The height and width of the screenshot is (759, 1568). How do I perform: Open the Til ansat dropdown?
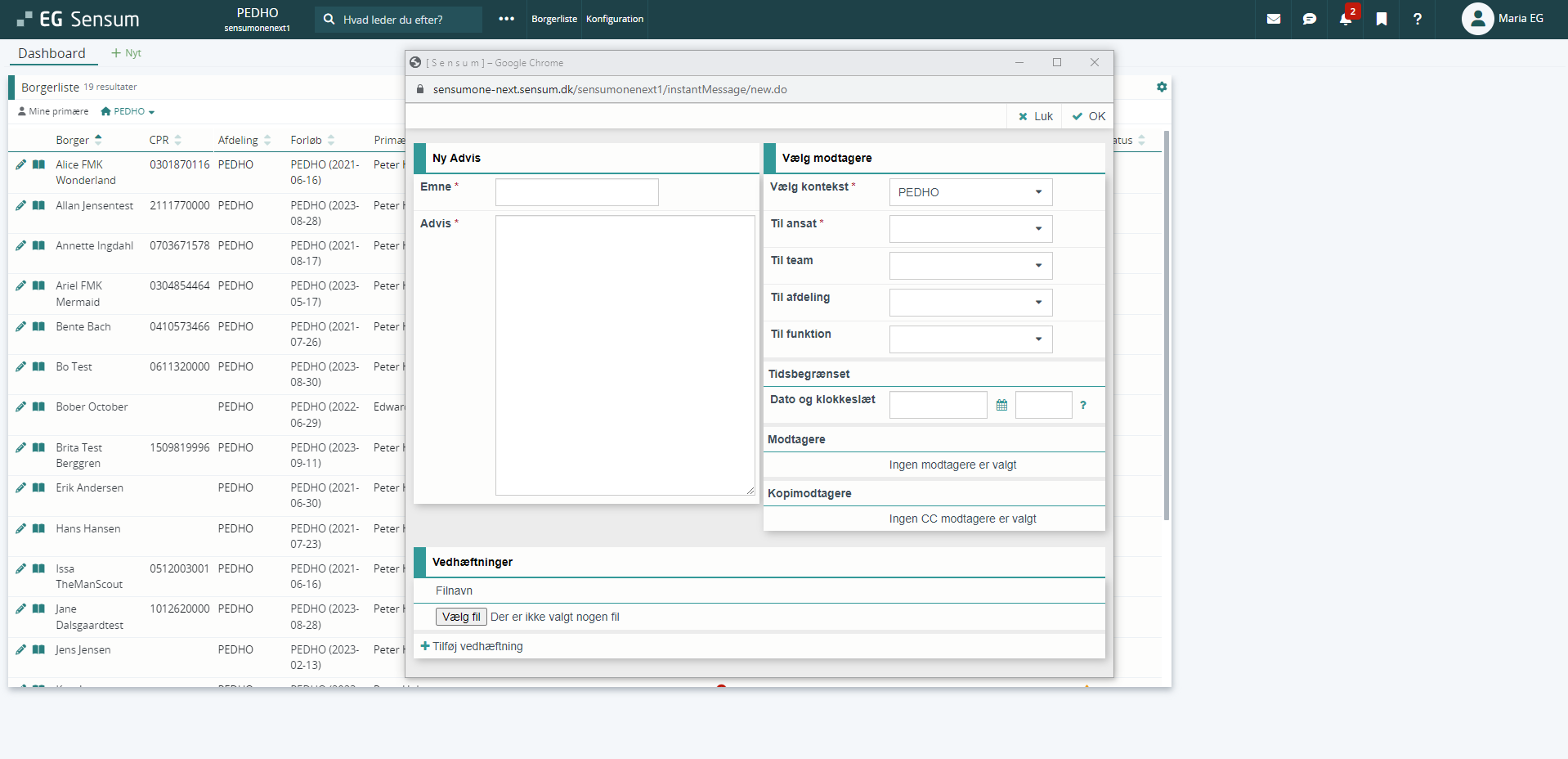(970, 229)
